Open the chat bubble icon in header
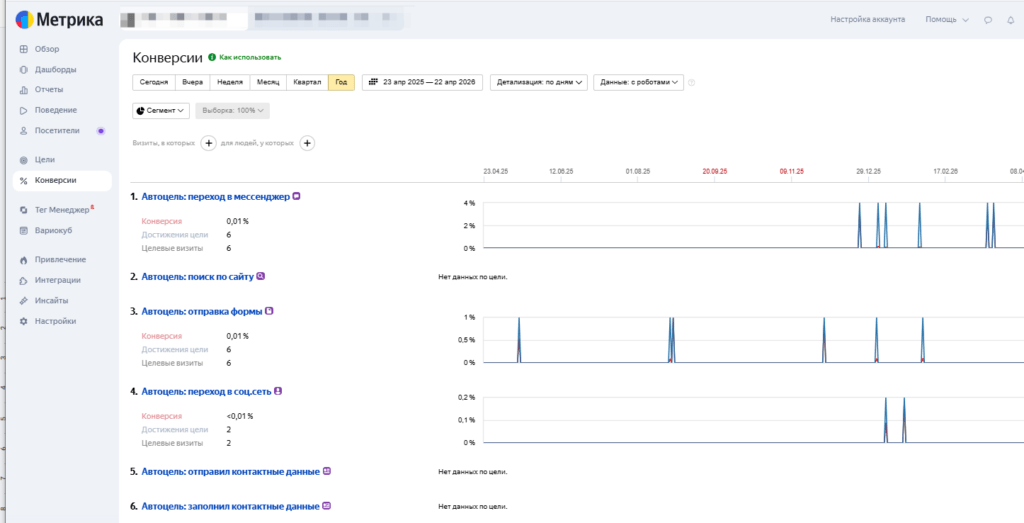This screenshot has width=1024, height=523. coord(987,20)
